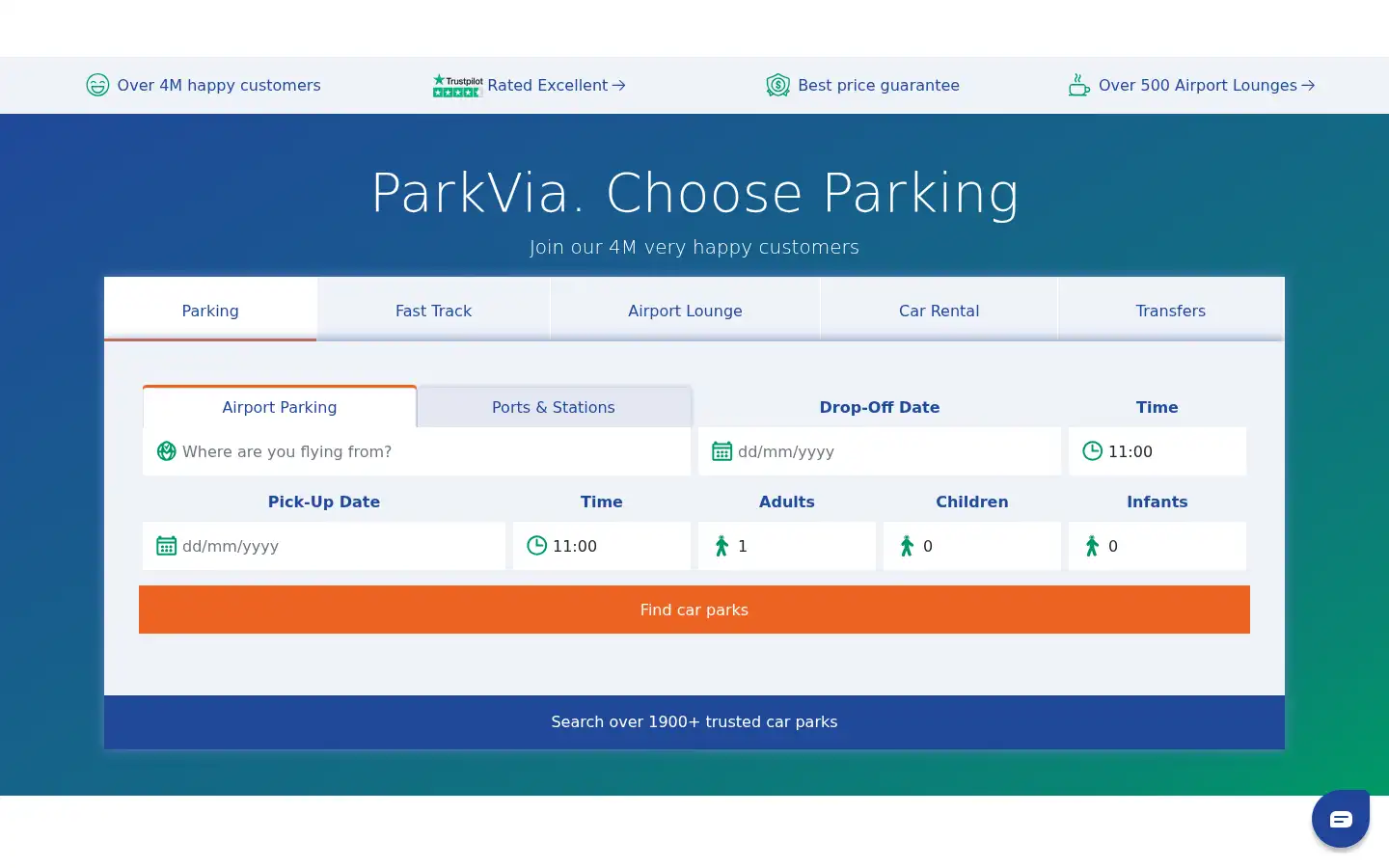Click the Find car parks button
Screen dimensions: 1389x868
tap(694, 610)
